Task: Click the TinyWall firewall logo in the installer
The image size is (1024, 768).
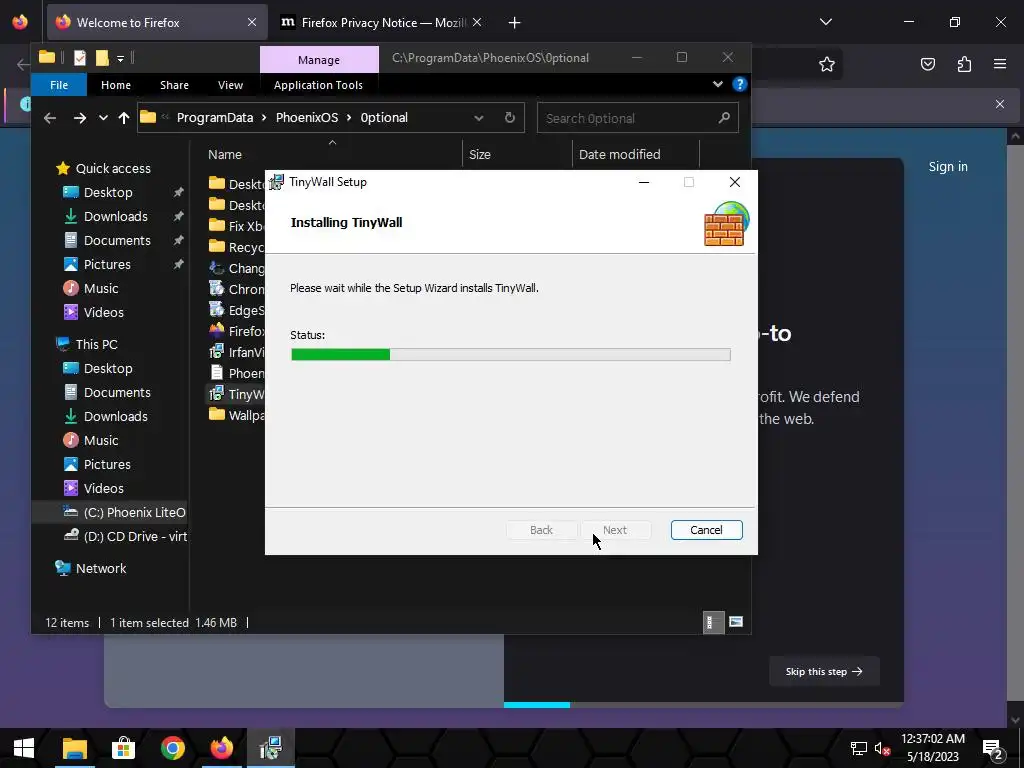Action: point(726,223)
